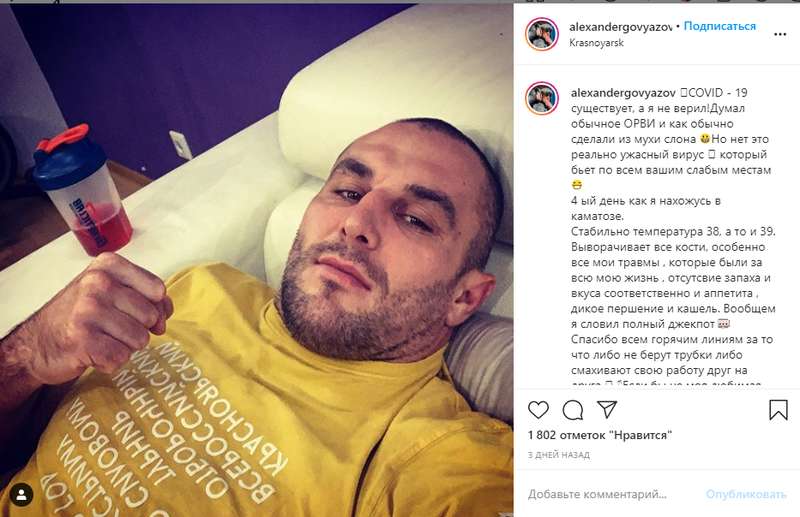
Task: Click the selfie photo in the post
Action: (257, 260)
